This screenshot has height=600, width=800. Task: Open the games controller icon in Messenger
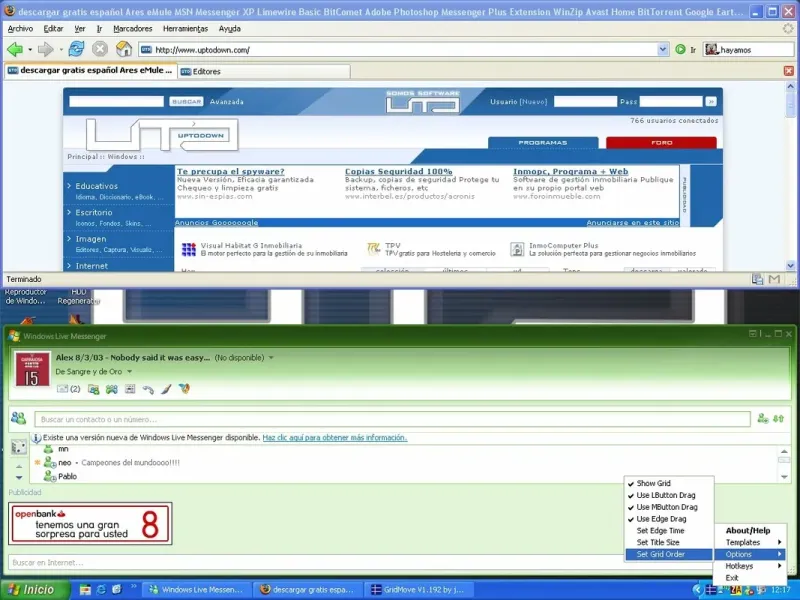pos(112,389)
